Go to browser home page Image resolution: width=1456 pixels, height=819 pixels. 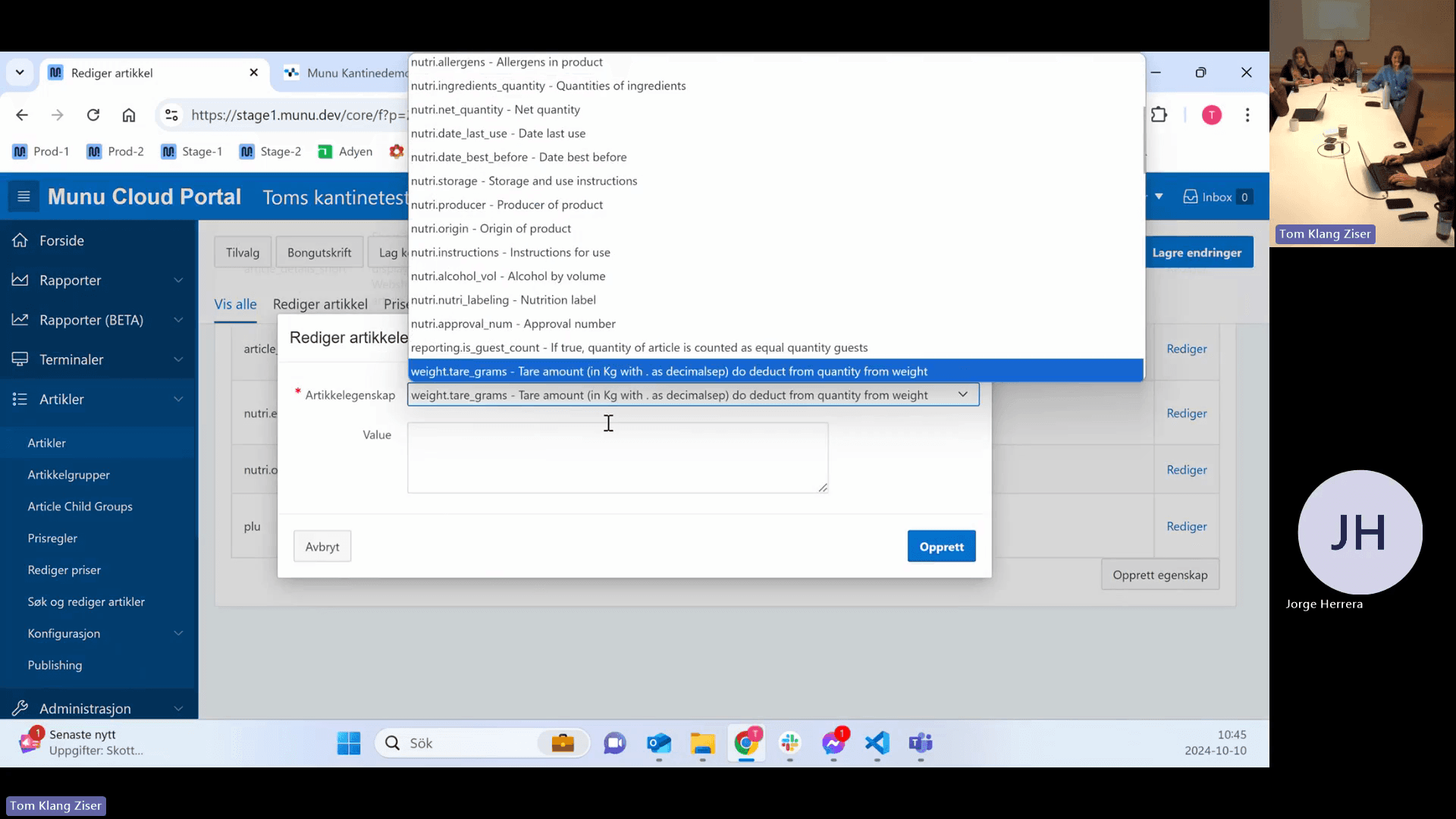coord(129,115)
